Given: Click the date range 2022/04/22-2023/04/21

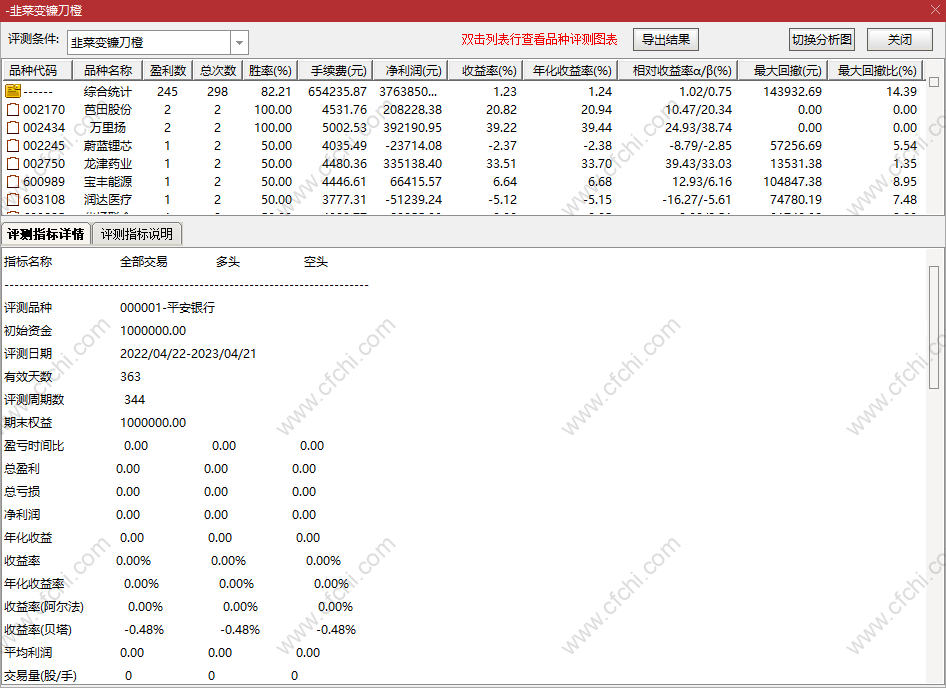Looking at the screenshot, I should [x=188, y=354].
